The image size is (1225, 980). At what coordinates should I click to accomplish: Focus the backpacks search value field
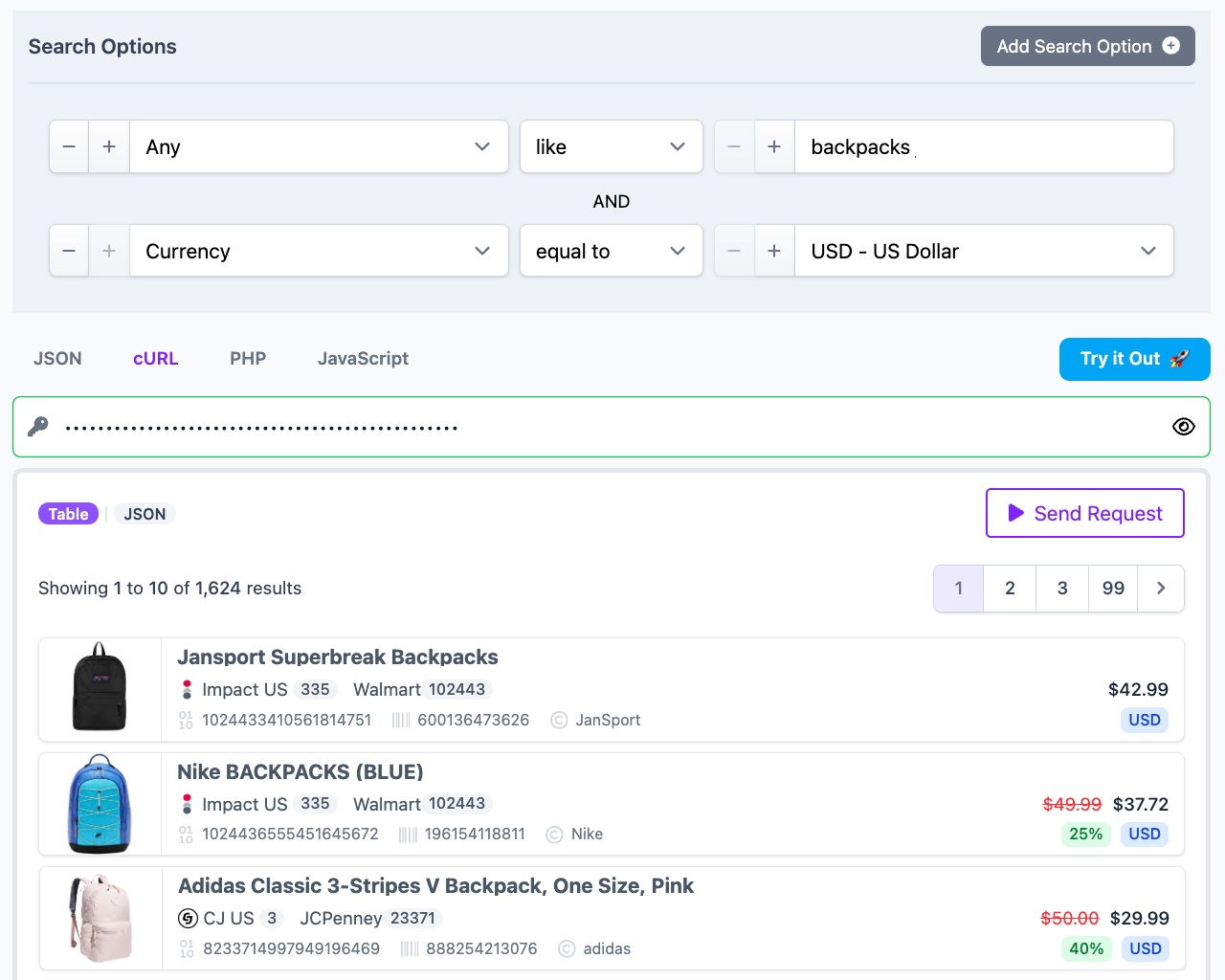(x=984, y=146)
